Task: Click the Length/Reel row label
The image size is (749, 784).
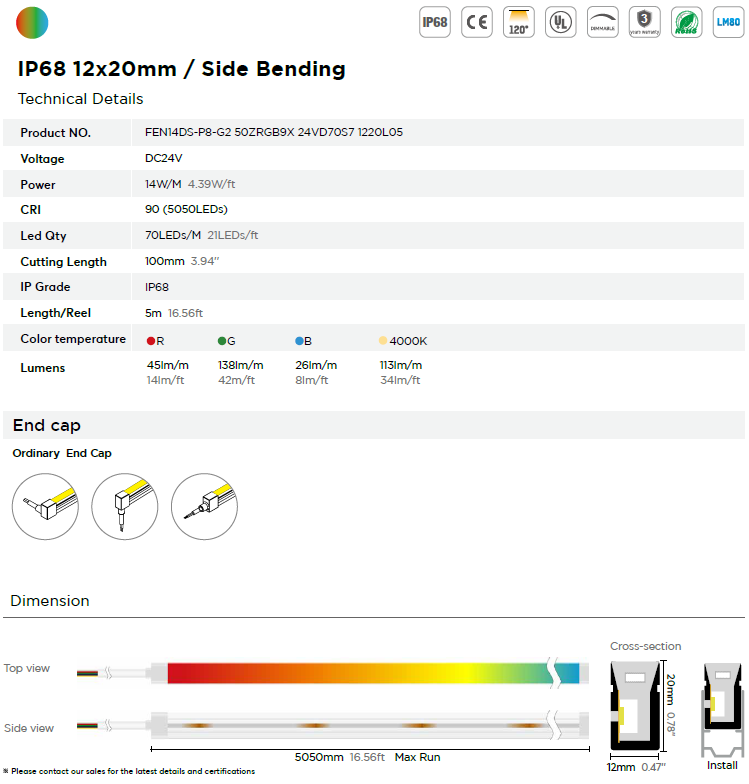Action: coord(56,313)
